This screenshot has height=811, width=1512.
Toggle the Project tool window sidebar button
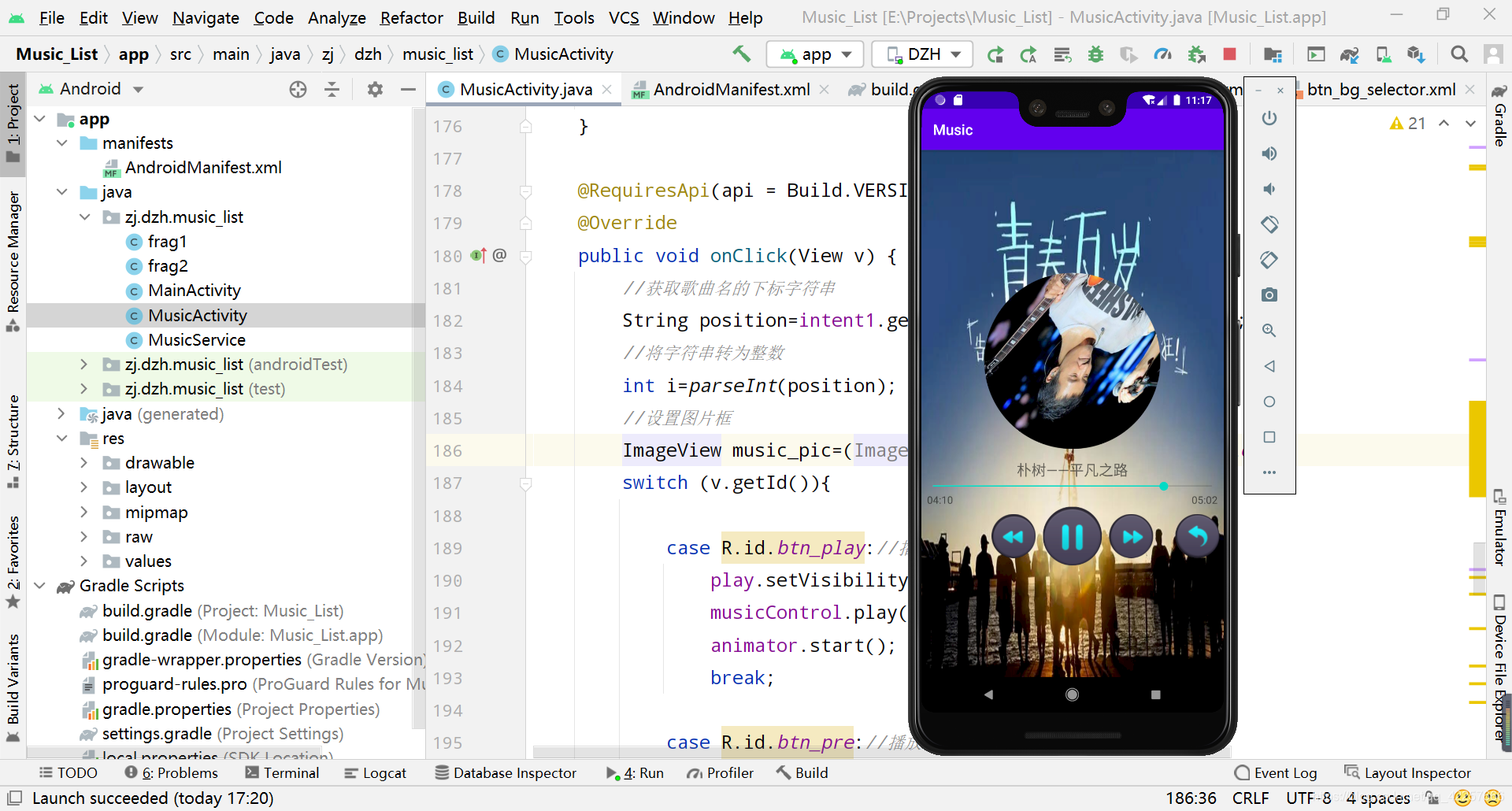[13, 122]
